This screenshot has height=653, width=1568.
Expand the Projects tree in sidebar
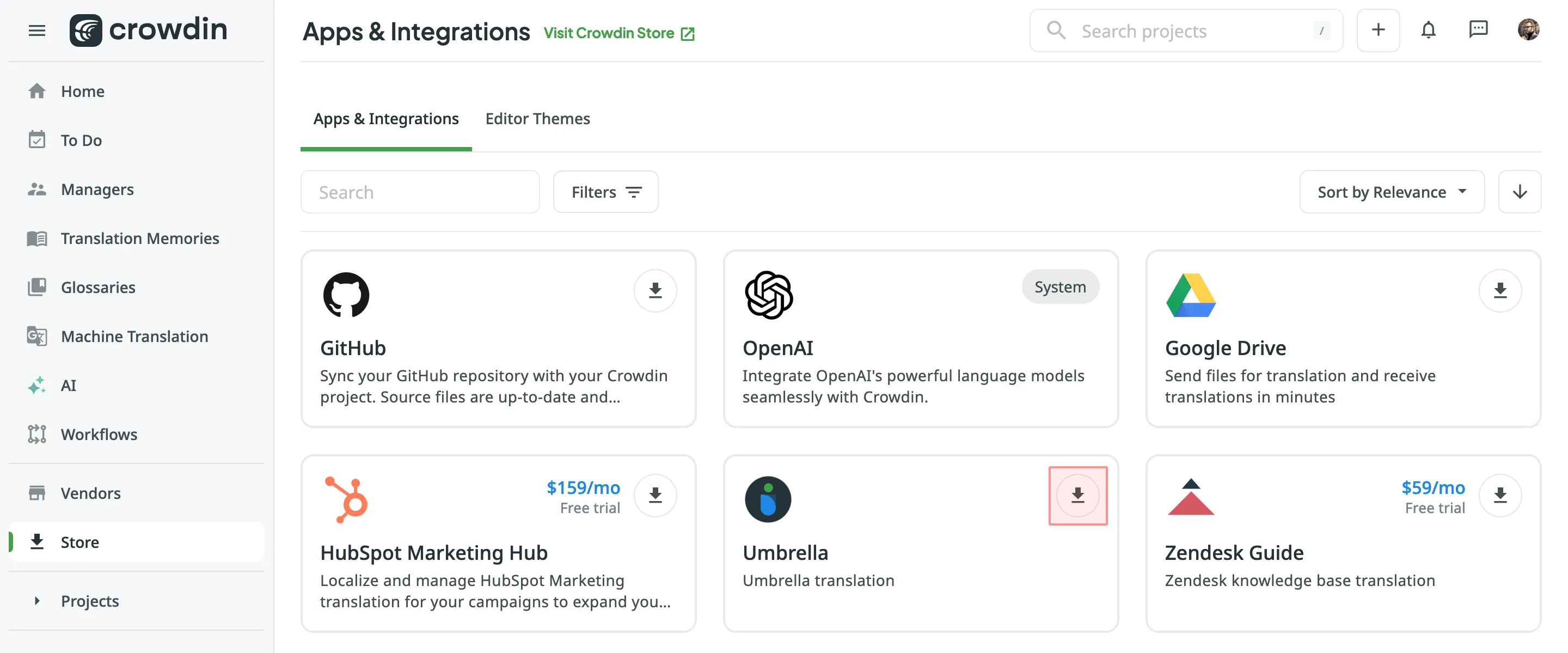37,601
